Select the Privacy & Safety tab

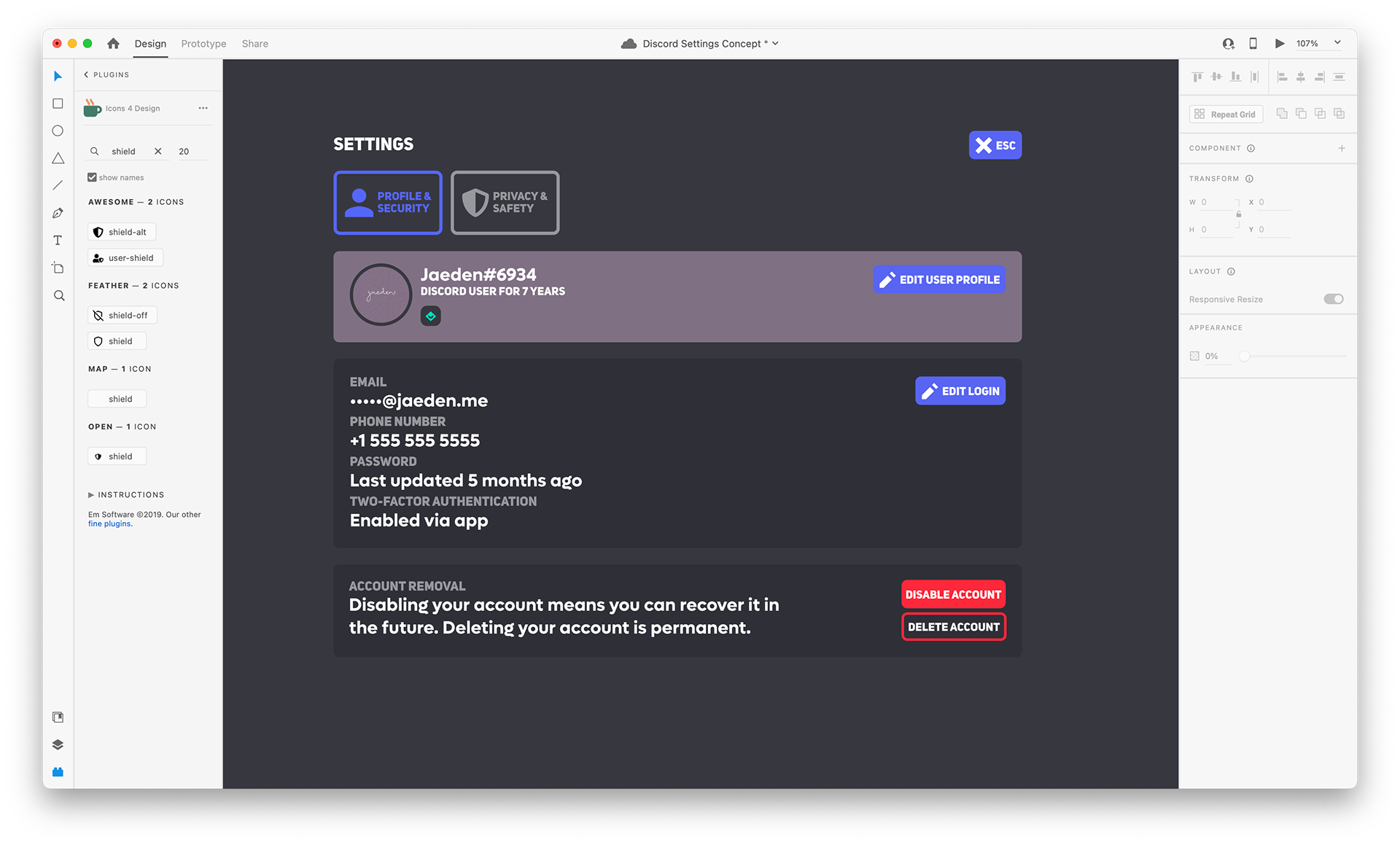point(505,203)
